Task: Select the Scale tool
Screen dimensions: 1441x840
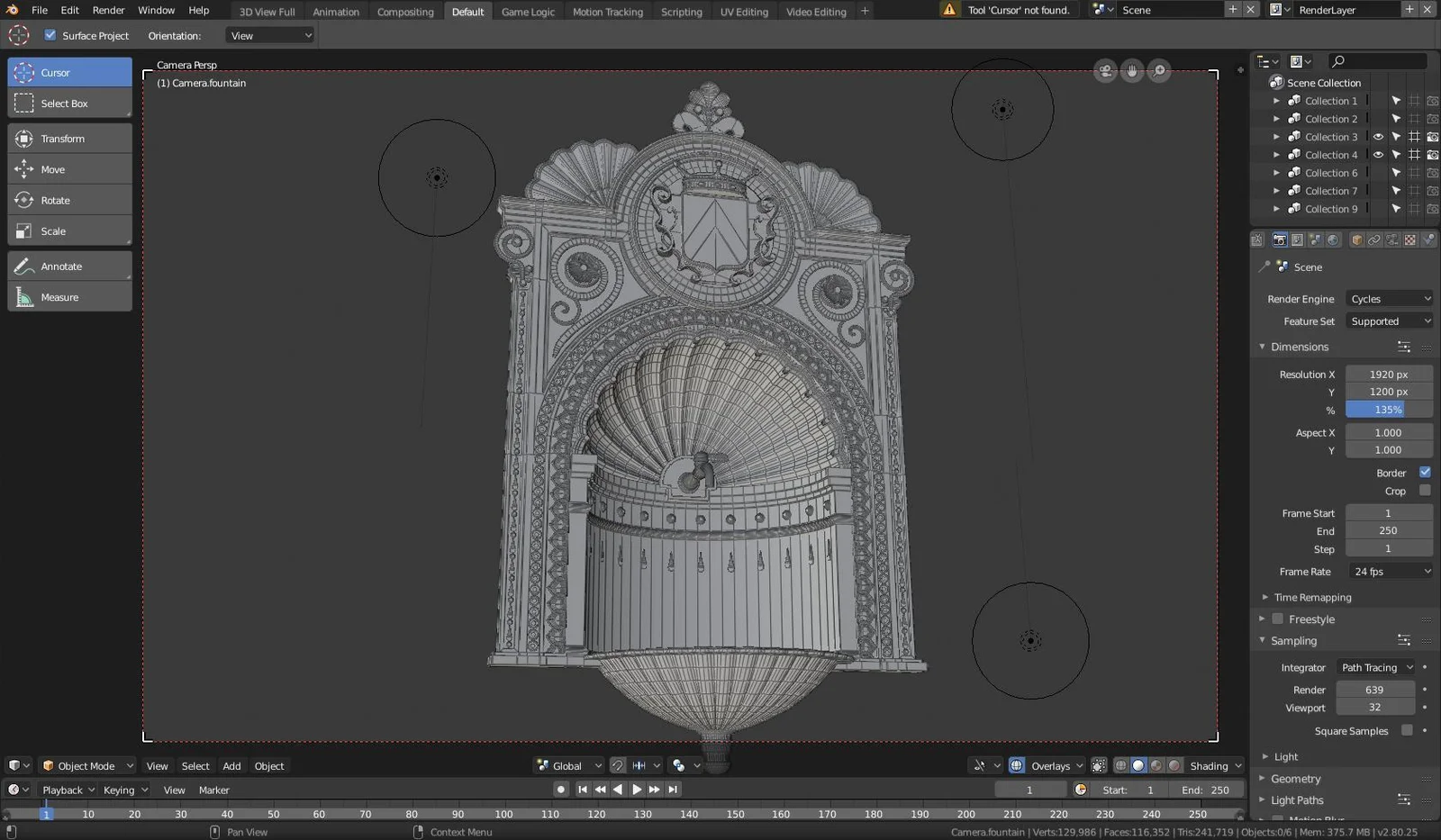Action: (52, 230)
